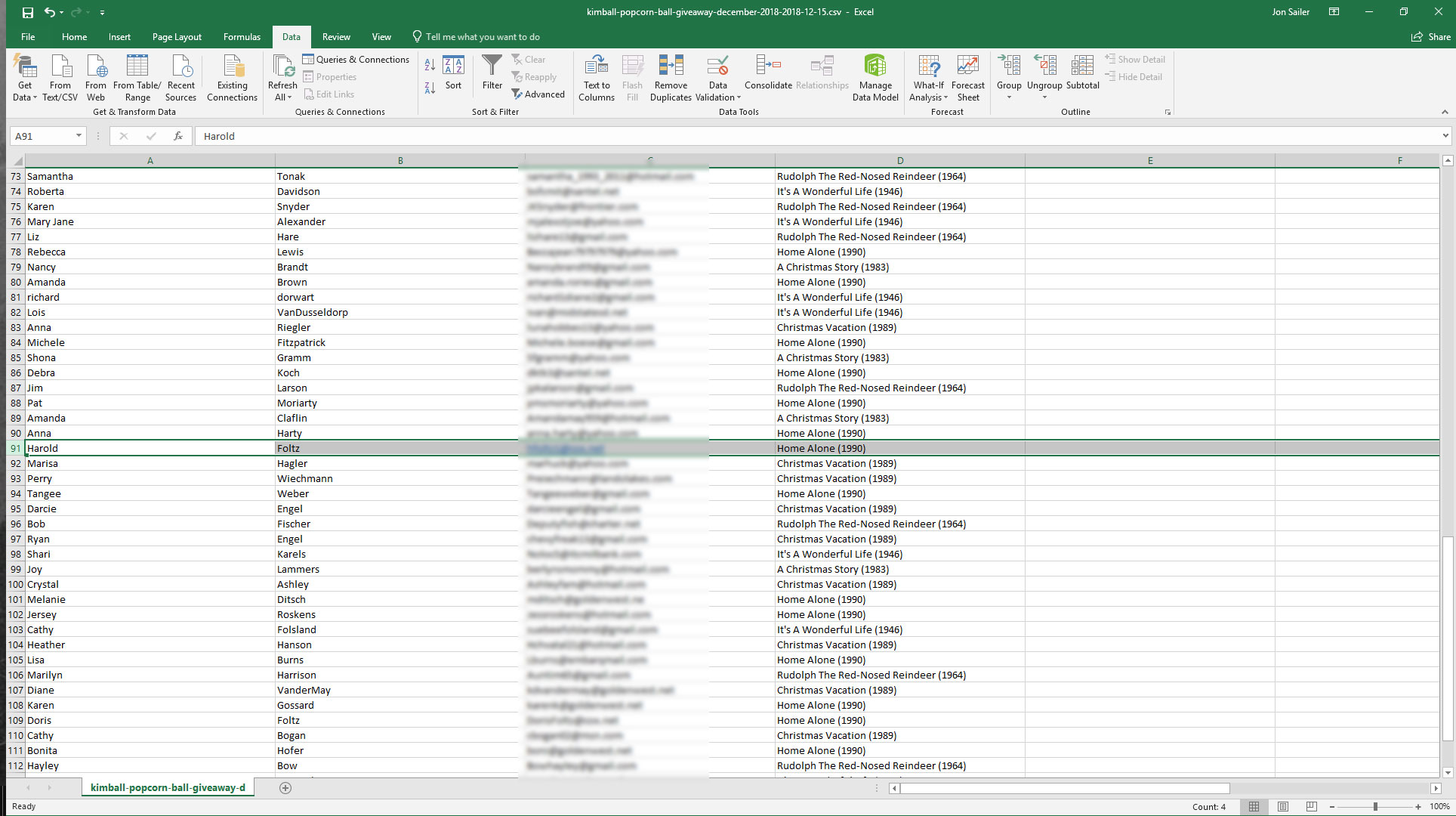Click Queries & Connections button
The image size is (1456, 816).
356,59
